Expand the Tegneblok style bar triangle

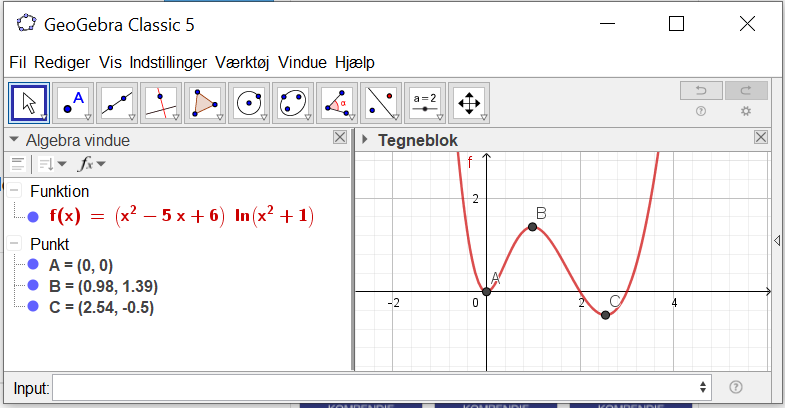click(x=364, y=139)
